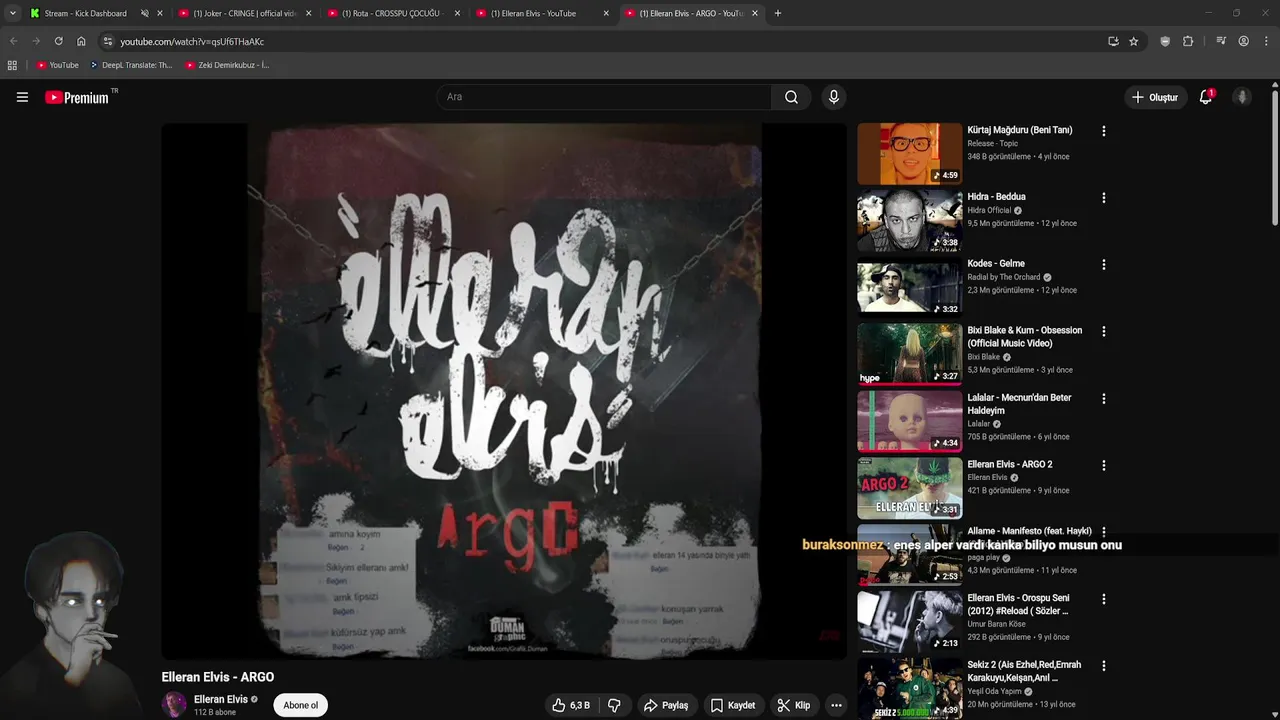Start voice search with microphone icon

point(833,97)
